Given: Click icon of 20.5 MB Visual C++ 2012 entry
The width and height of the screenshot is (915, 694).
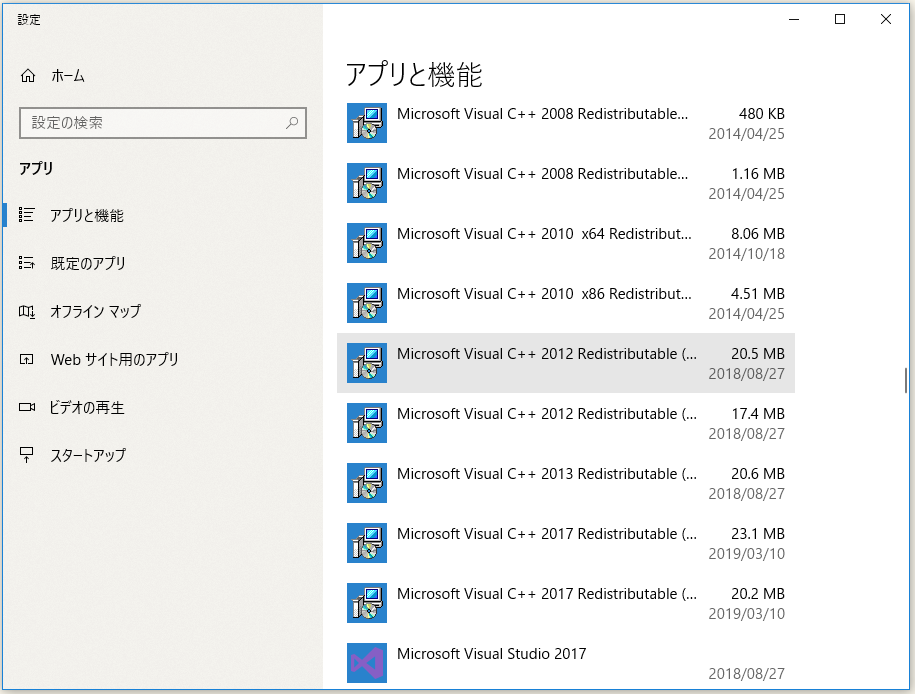Looking at the screenshot, I should (x=366, y=363).
